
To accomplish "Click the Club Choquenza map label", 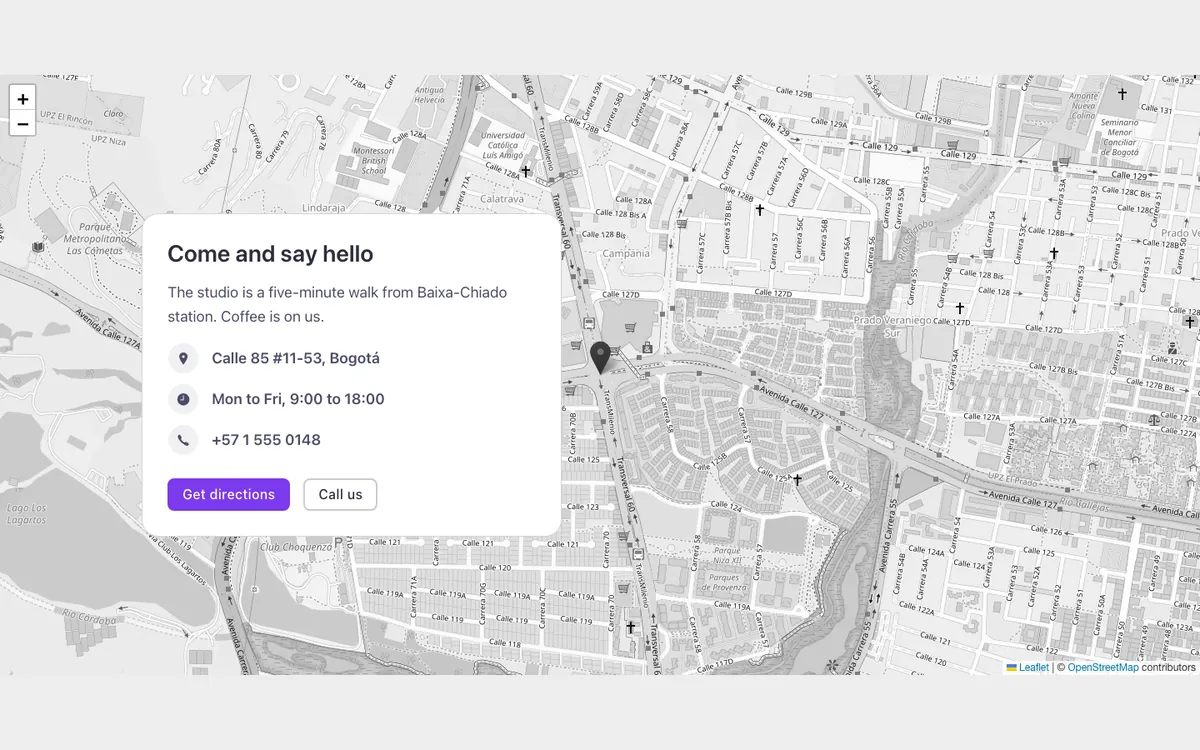I will point(296,547).
